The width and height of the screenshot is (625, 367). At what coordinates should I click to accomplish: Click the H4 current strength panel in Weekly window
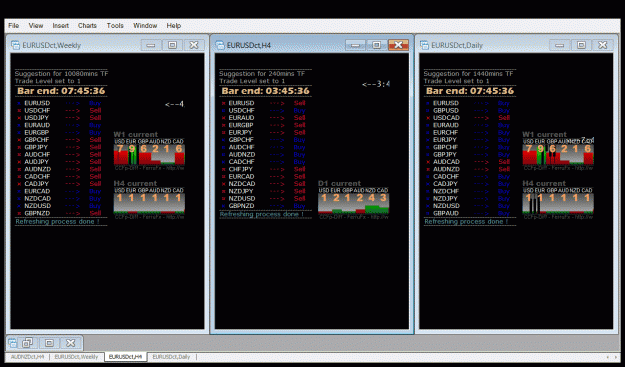[x=149, y=200]
